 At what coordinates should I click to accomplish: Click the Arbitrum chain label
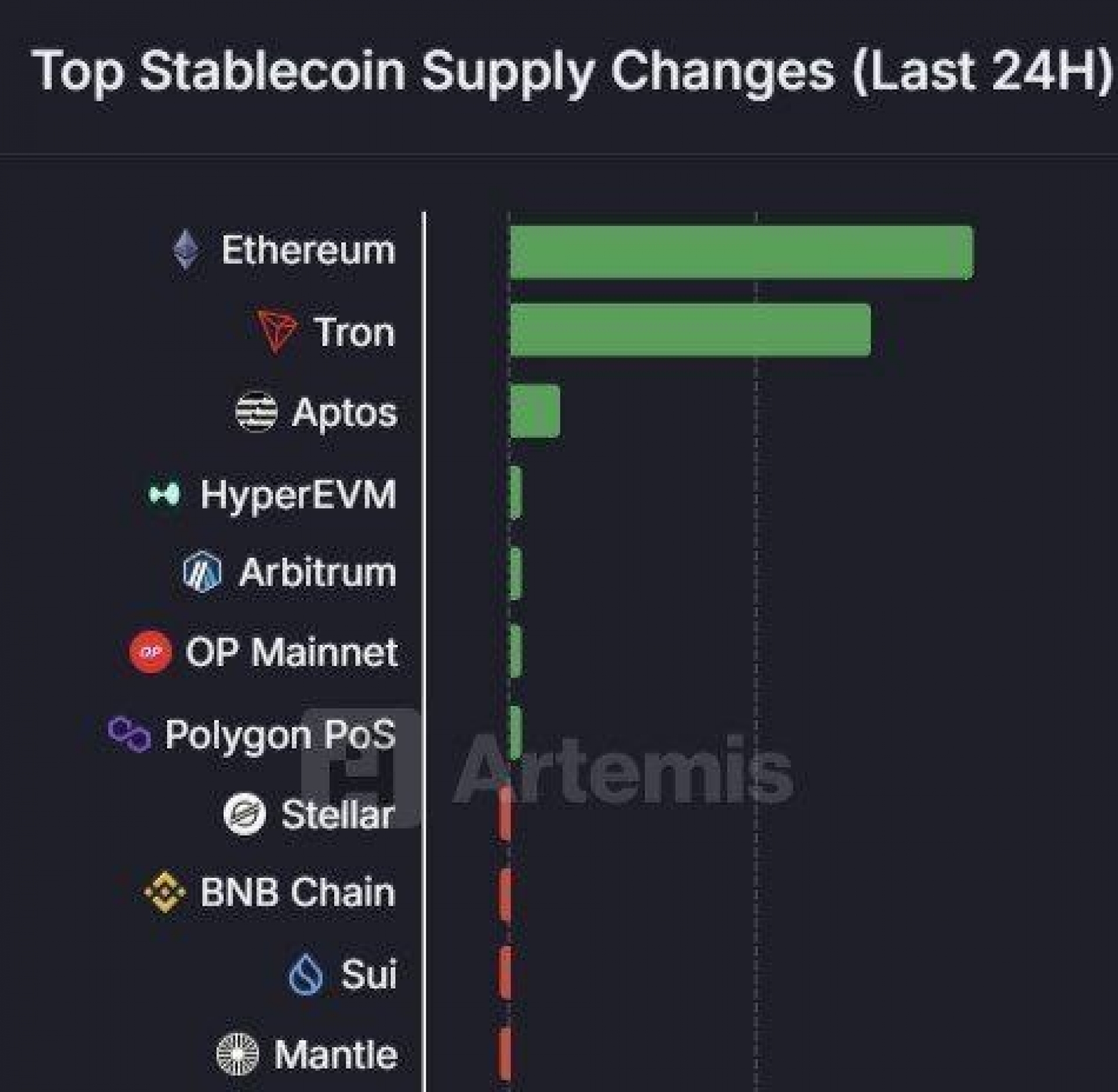(317, 572)
